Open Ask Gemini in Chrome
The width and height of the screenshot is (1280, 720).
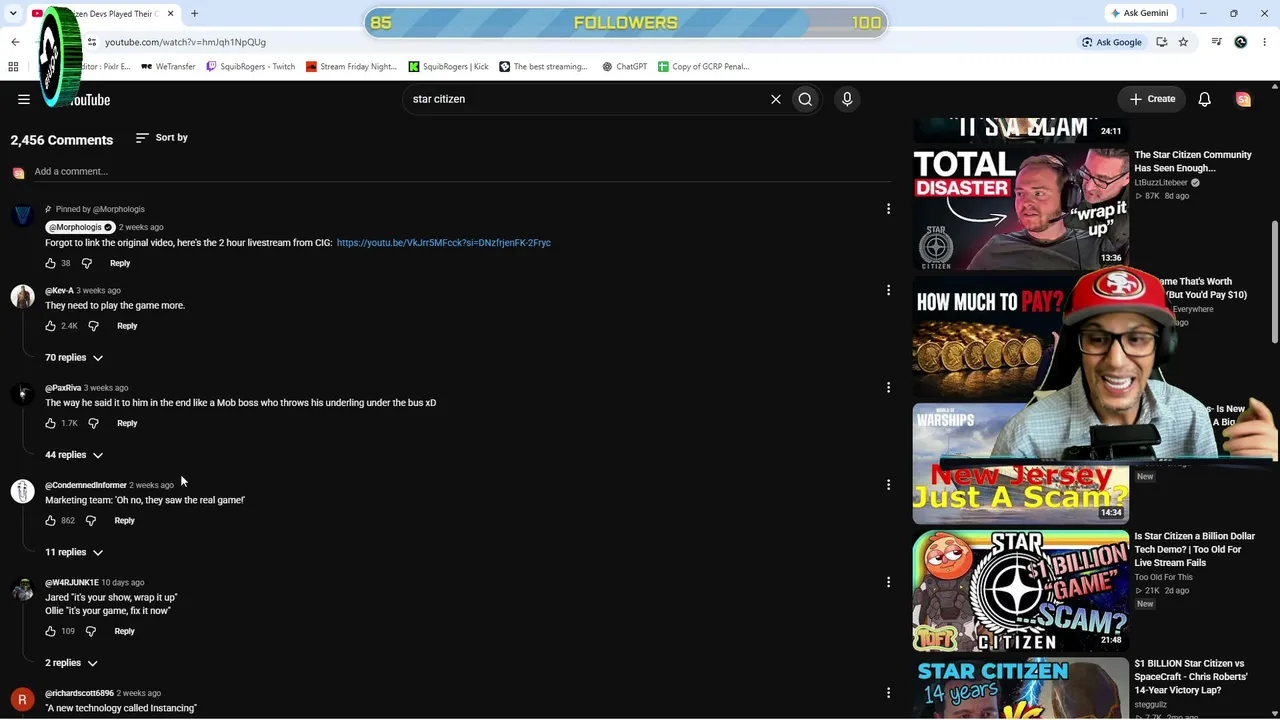tap(1139, 13)
